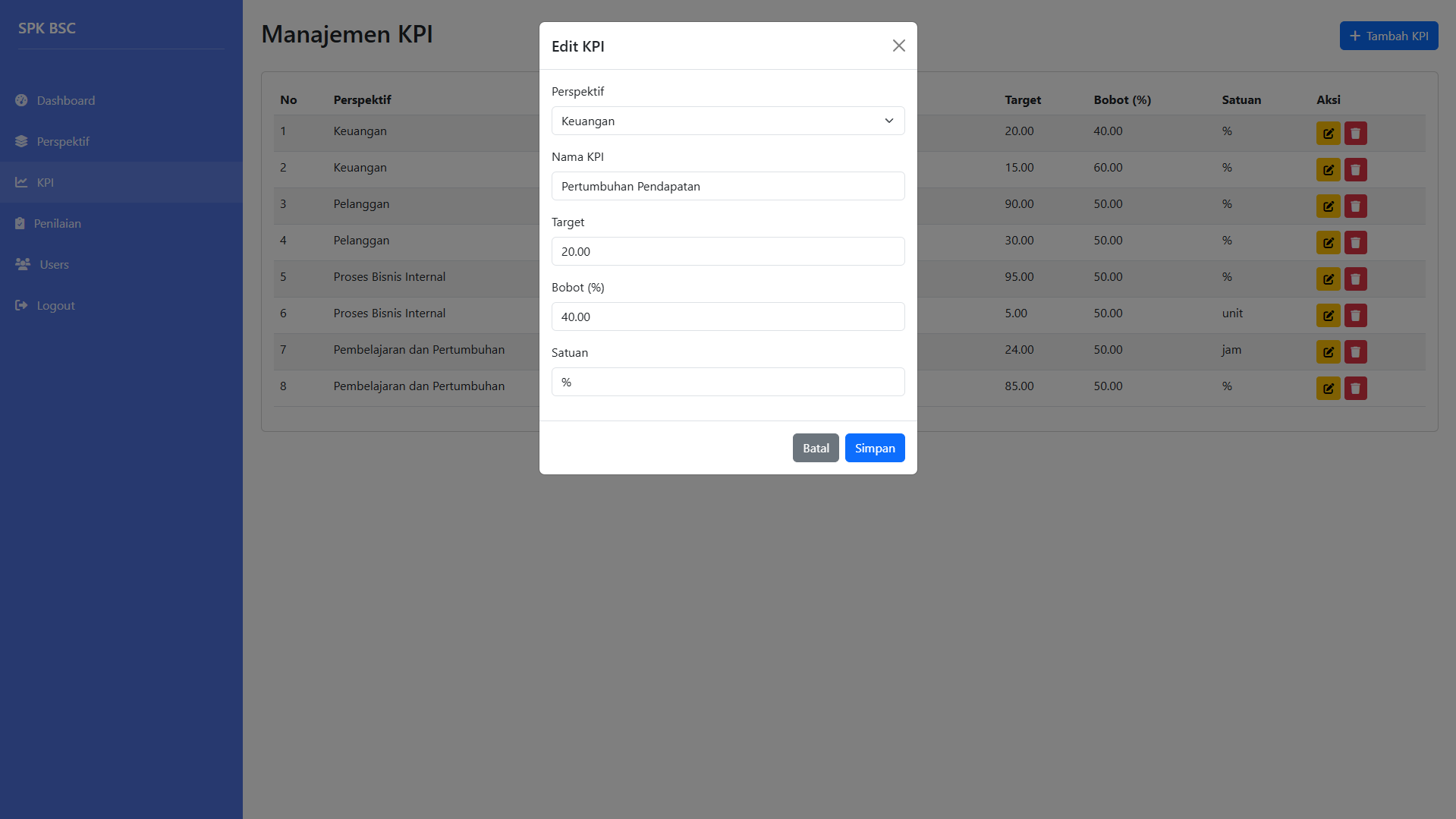Open Users in the sidebar
Viewport: 1456px width, 819px height.
pyautogui.click(x=121, y=264)
